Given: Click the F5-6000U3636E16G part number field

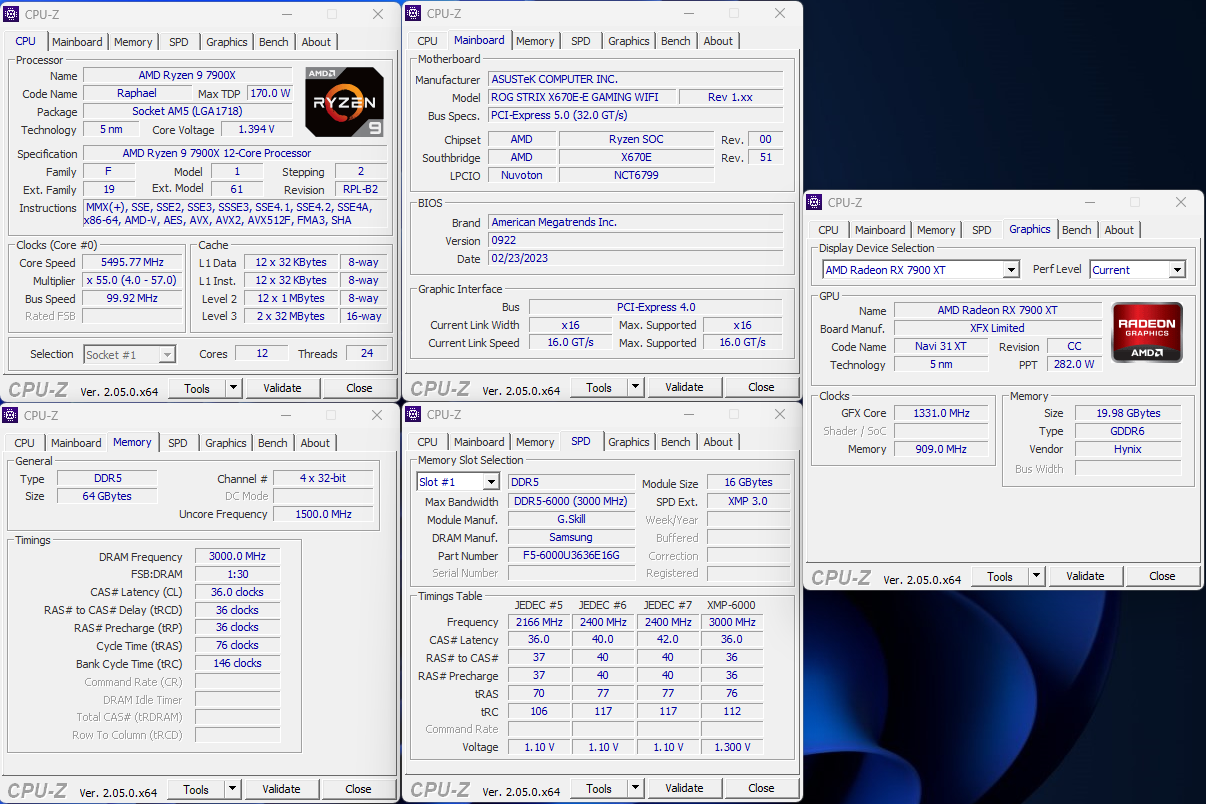Looking at the screenshot, I should pos(571,555).
